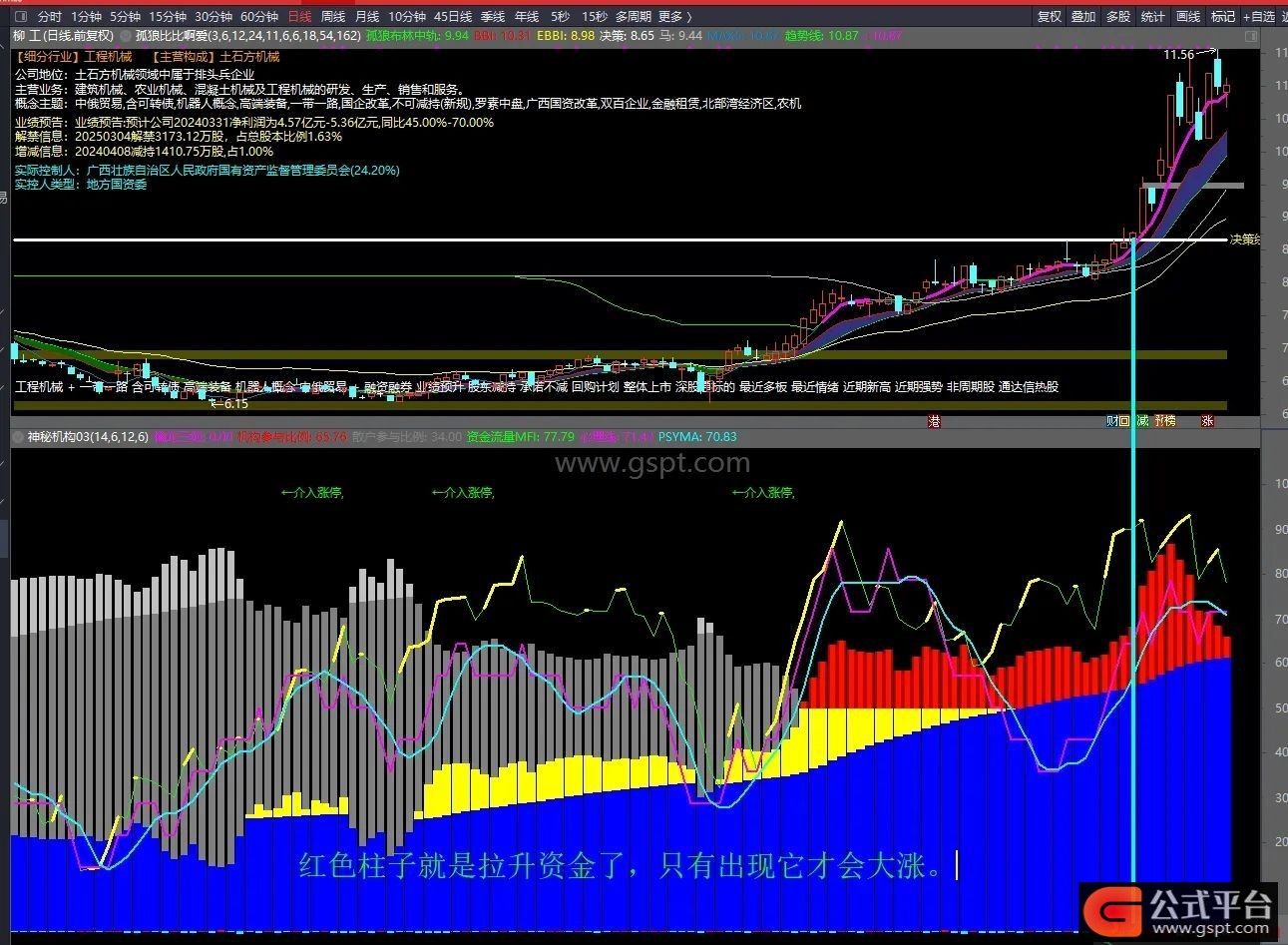Add stock to watchlist with +自选
The width and height of the screenshot is (1288, 945).
pos(1258,16)
